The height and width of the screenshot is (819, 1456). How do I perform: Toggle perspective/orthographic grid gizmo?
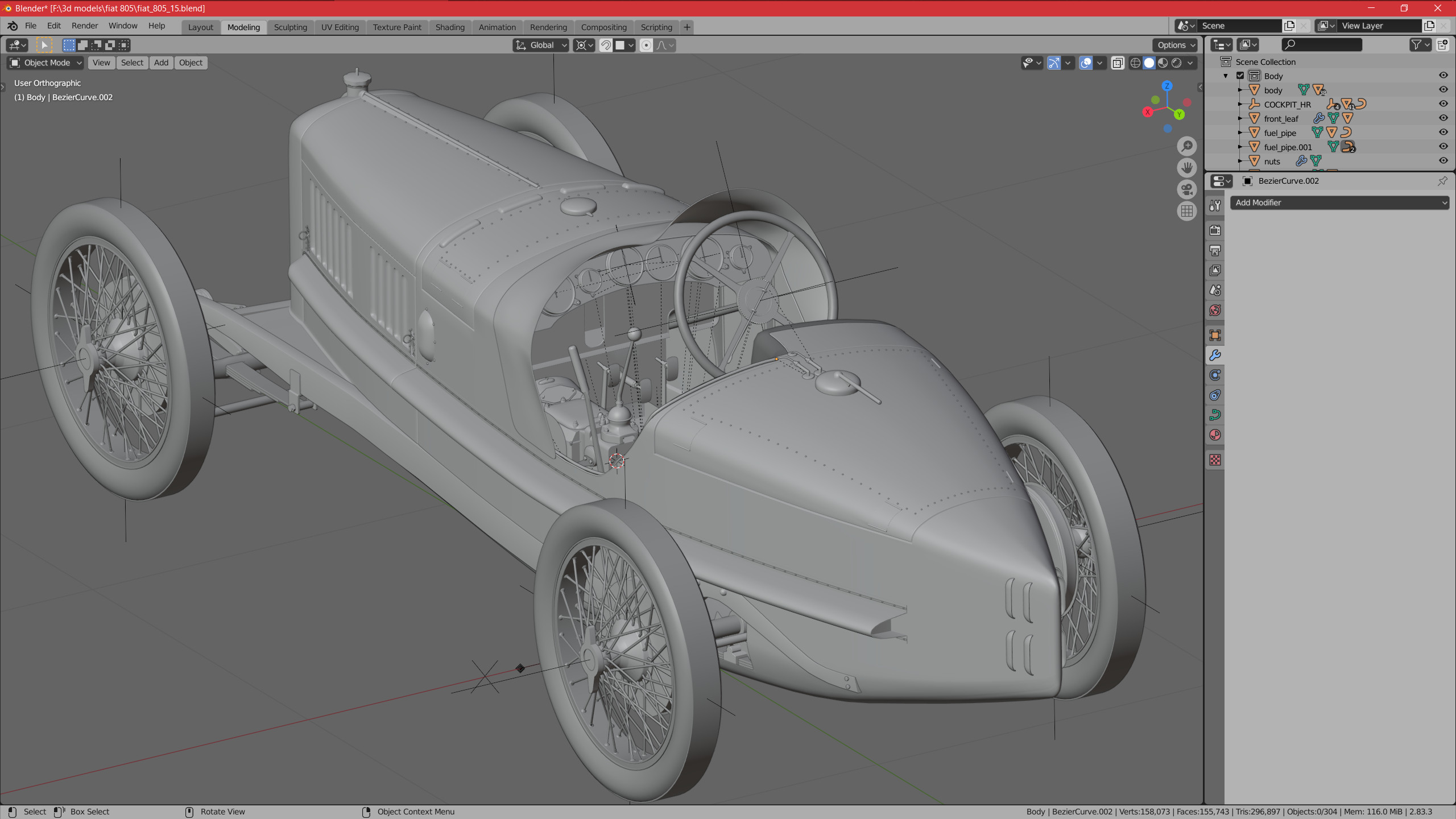point(1187,211)
